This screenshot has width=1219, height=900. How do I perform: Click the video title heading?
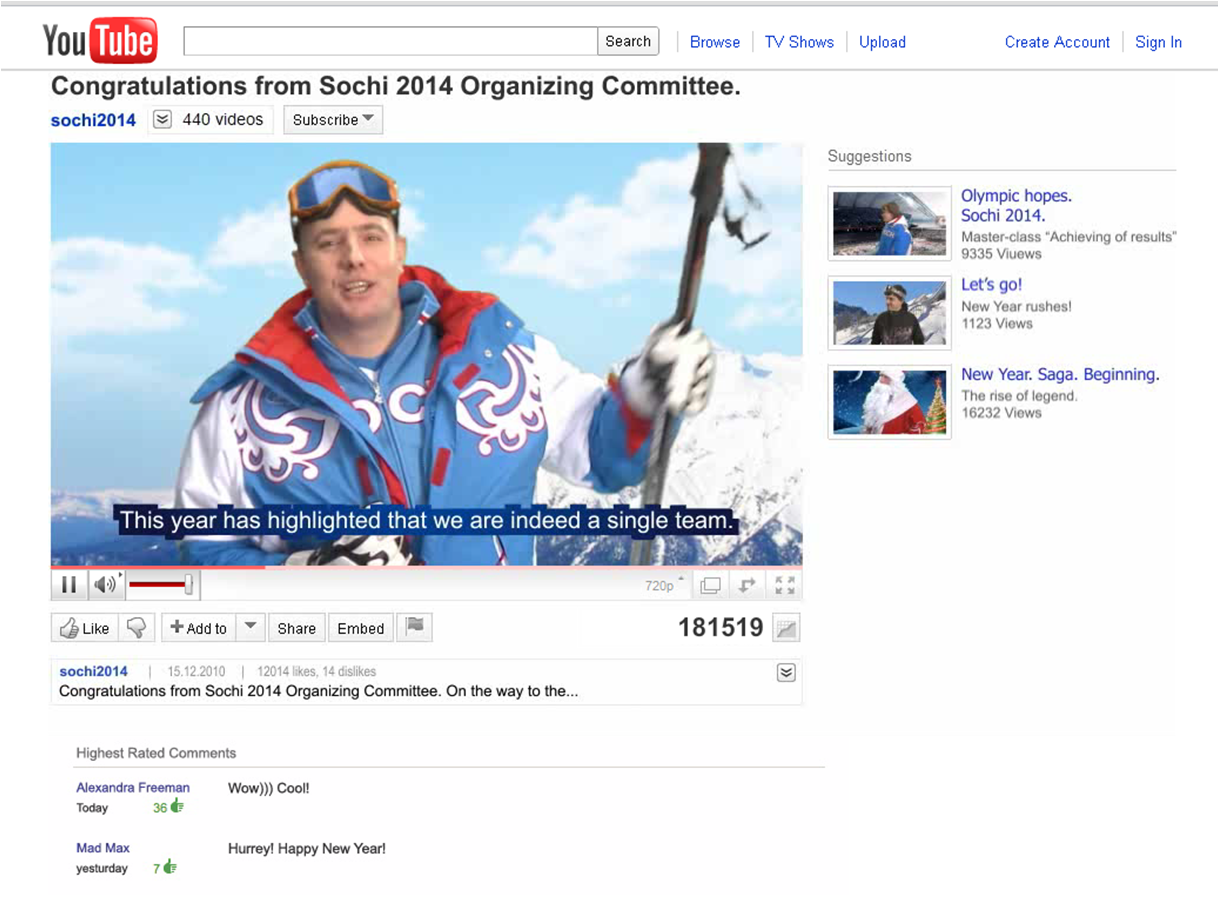(396, 86)
